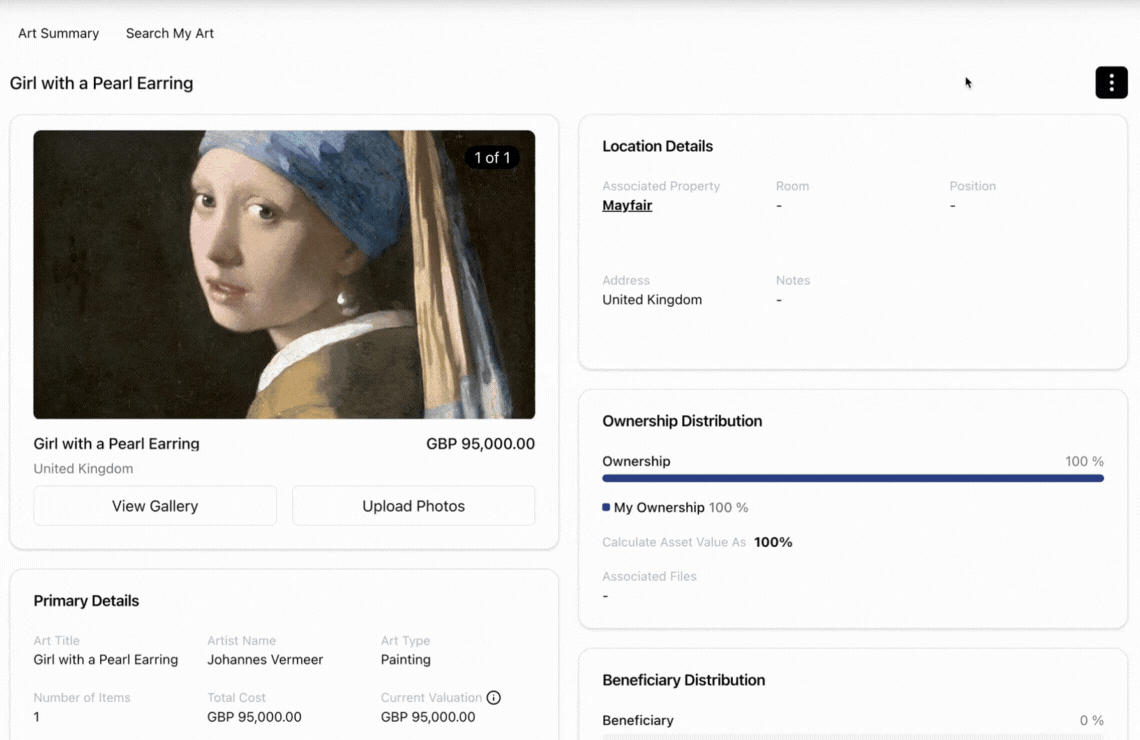Screen dimensions: 1140x740
Task: Click the Calculate Asset Value As 100% figure
Action: 773,542
